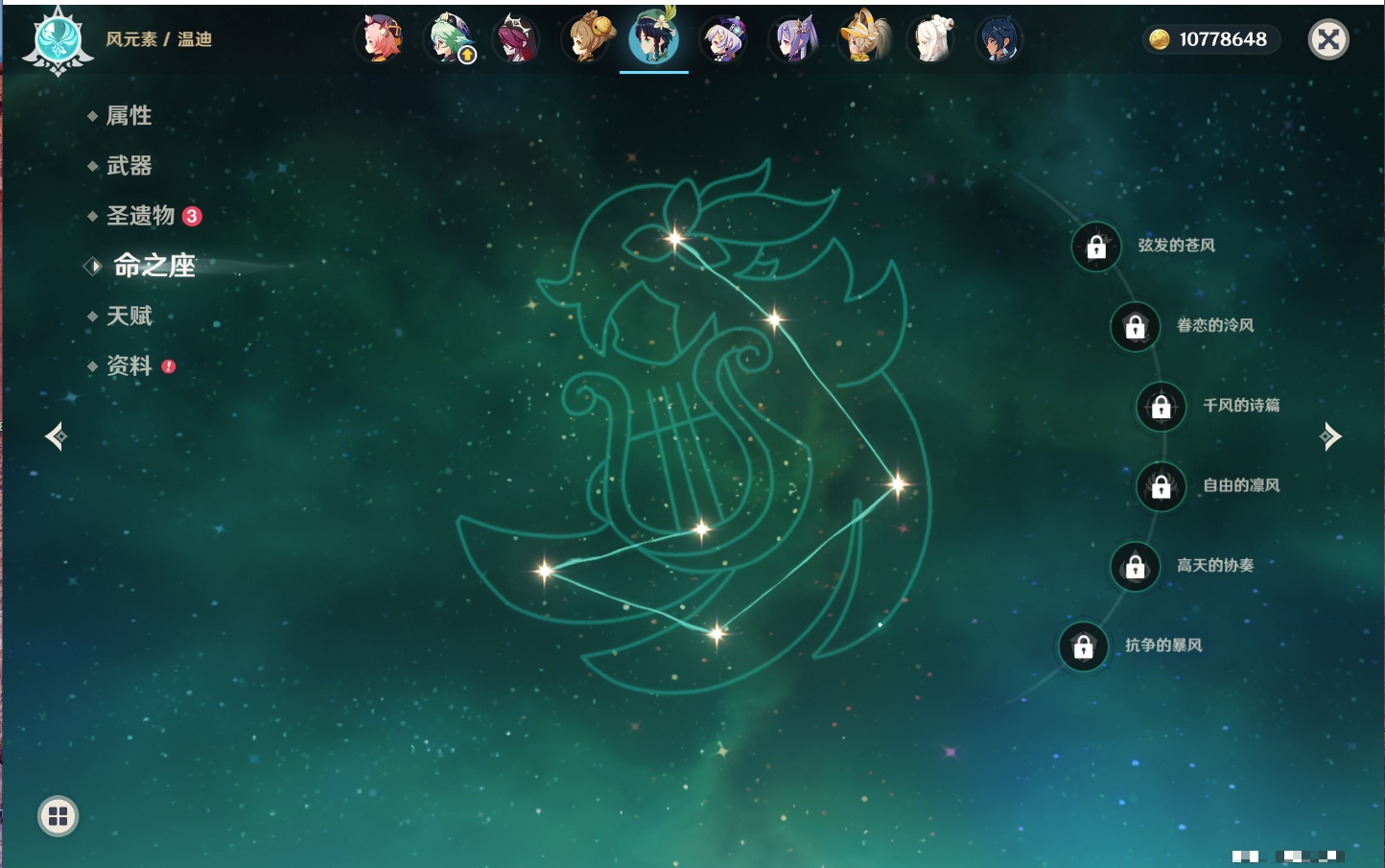
Task: Switch to the previous character with the left arrow
Action: pos(57,436)
